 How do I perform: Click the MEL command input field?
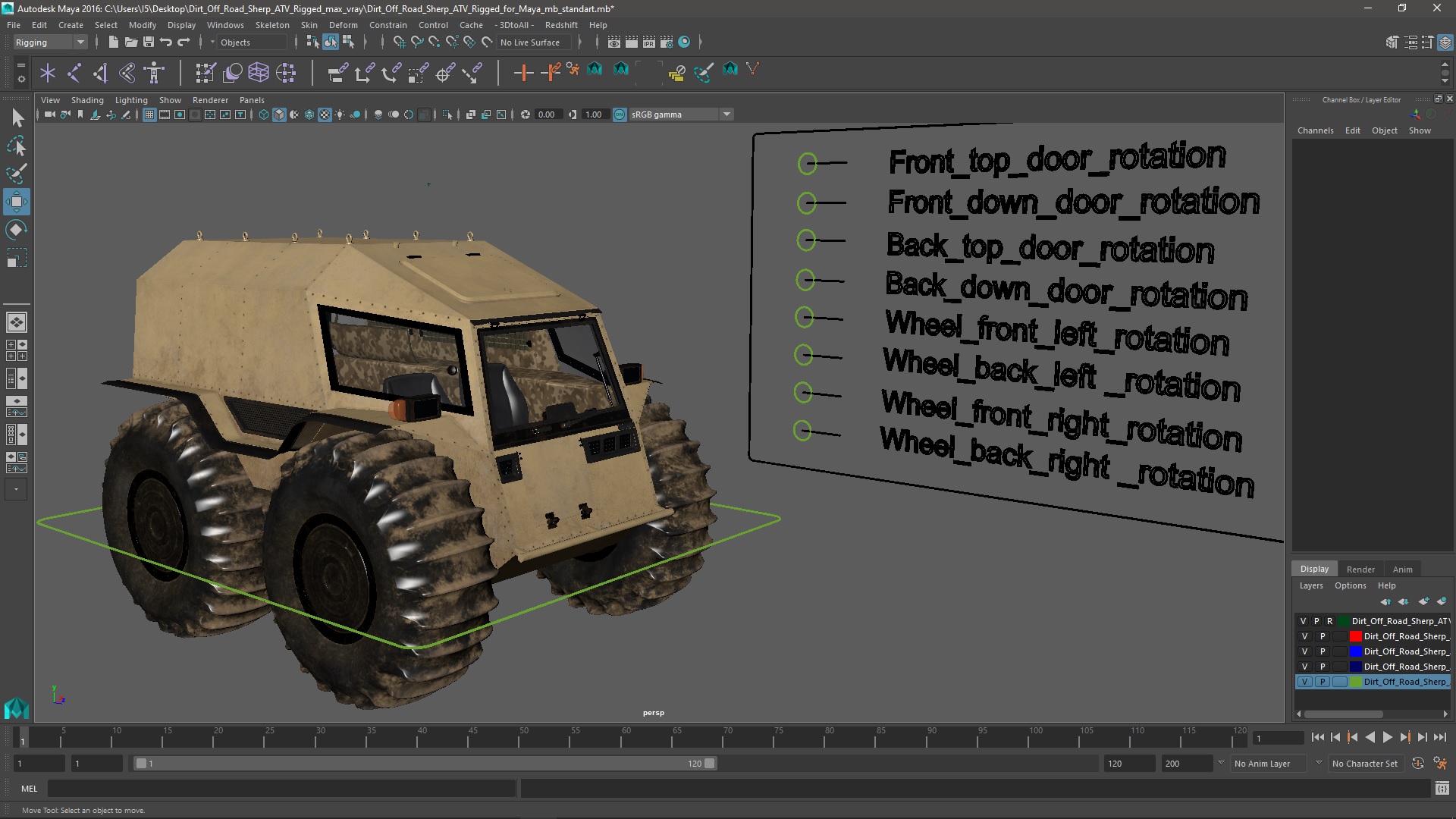pyautogui.click(x=281, y=789)
